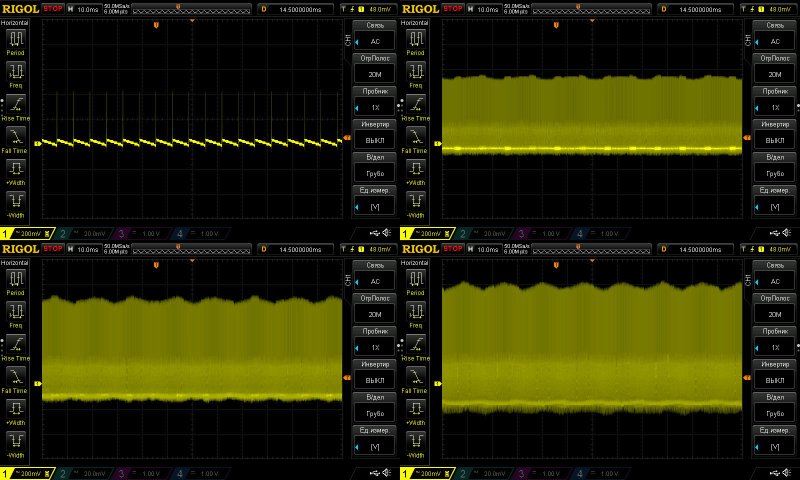The width and height of the screenshot is (800, 480).
Task: Select +Width icon in bottom-left capture
Action: click(x=16, y=409)
